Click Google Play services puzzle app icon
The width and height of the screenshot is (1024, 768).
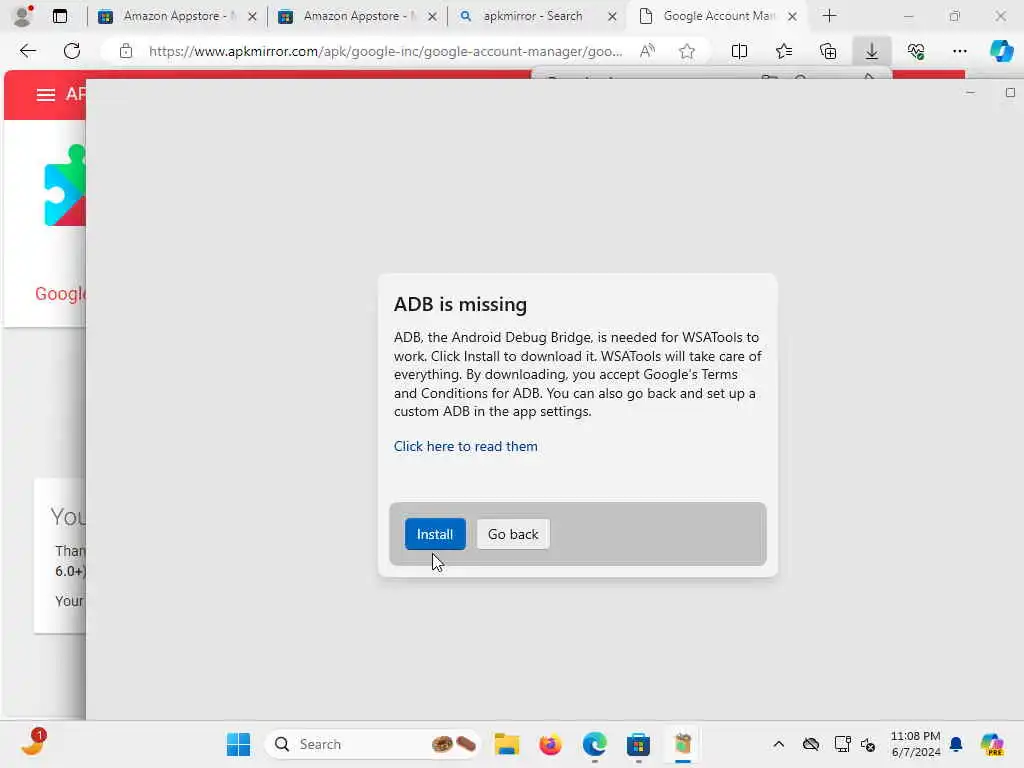point(65,185)
